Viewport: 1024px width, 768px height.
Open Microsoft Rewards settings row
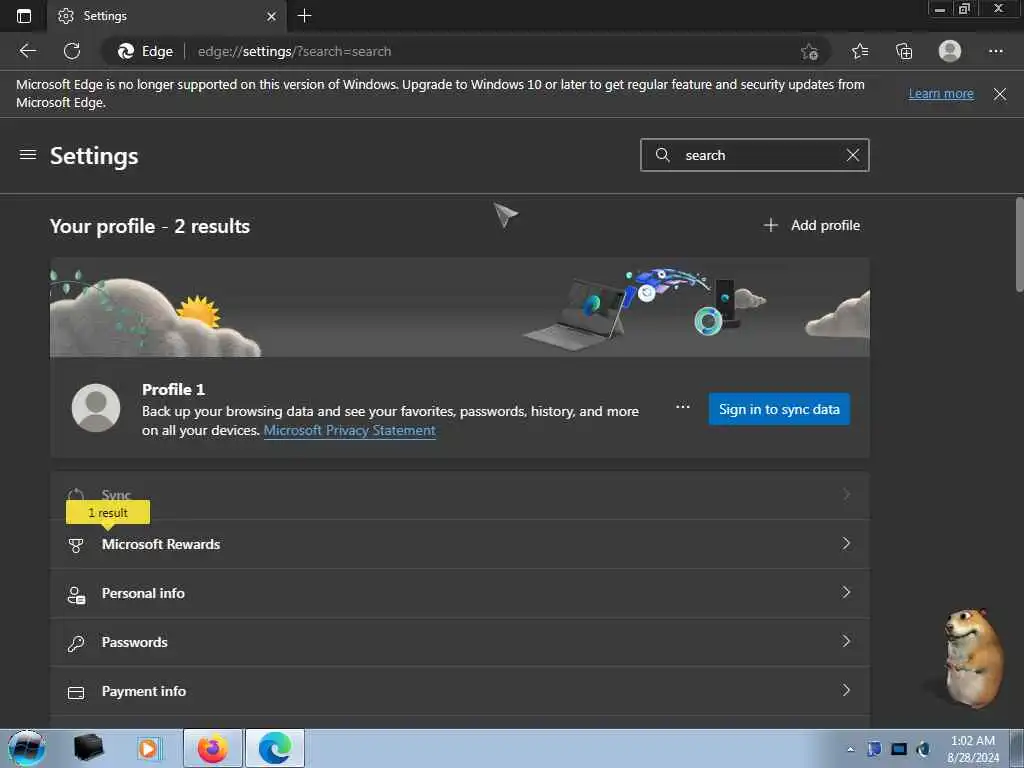pos(460,544)
